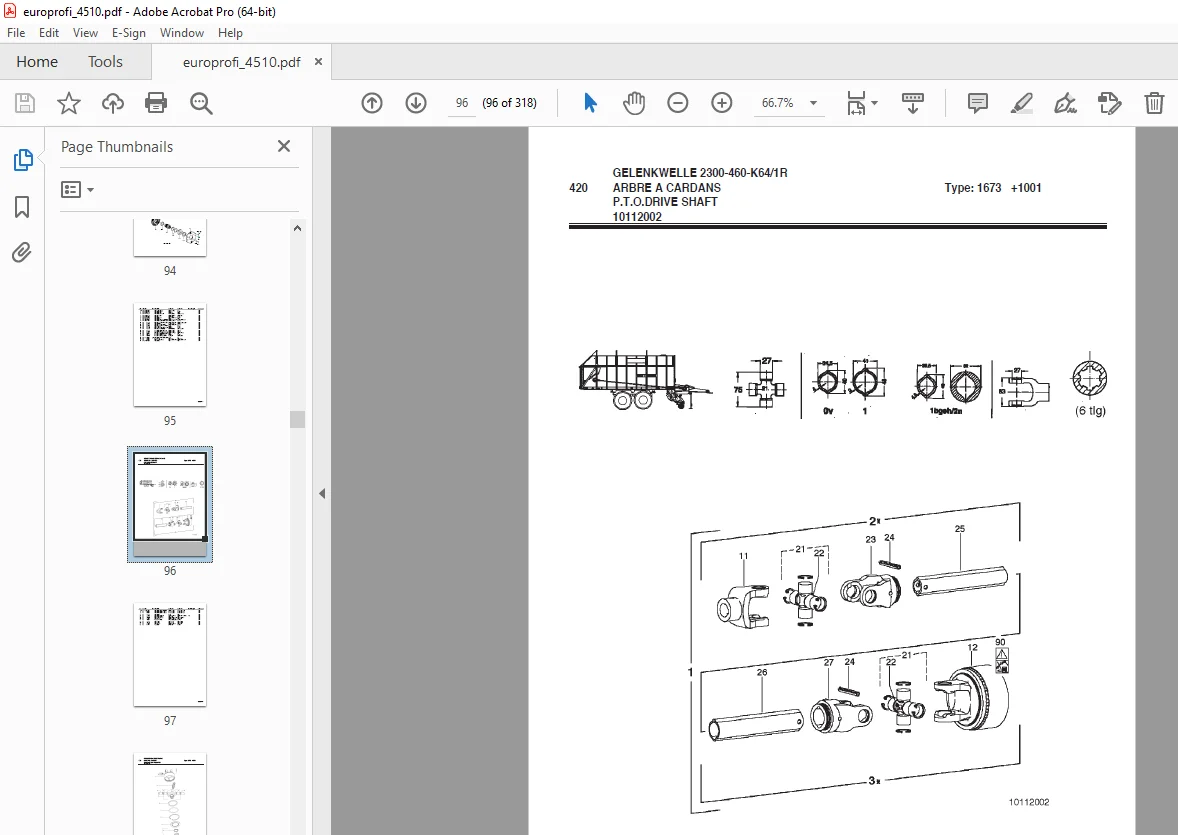This screenshot has height=835, width=1178.
Task: Select the europrofi_4510.pdf document tab
Action: click(241, 62)
